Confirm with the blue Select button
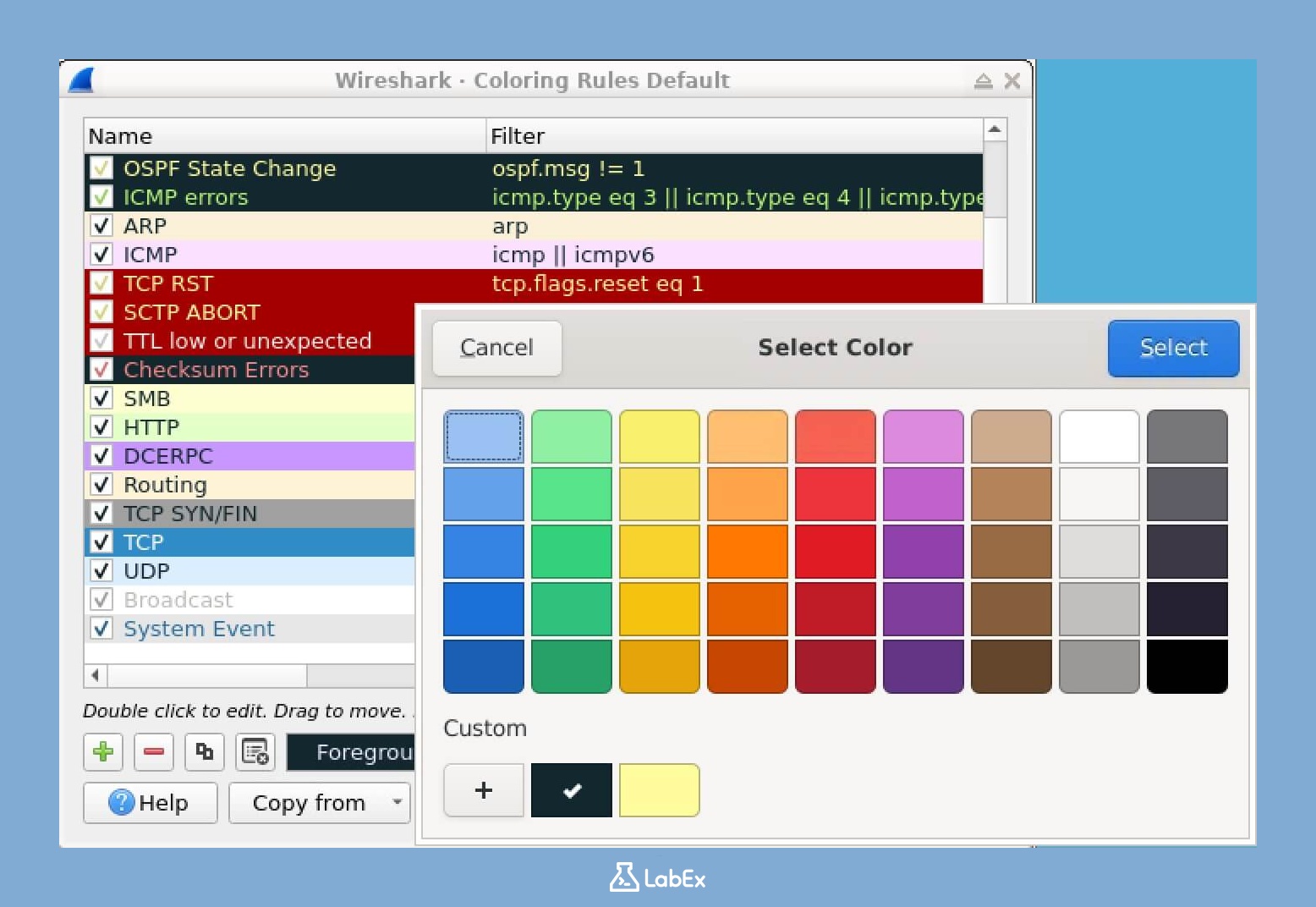This screenshot has height=907, width=1316. pos(1172,348)
